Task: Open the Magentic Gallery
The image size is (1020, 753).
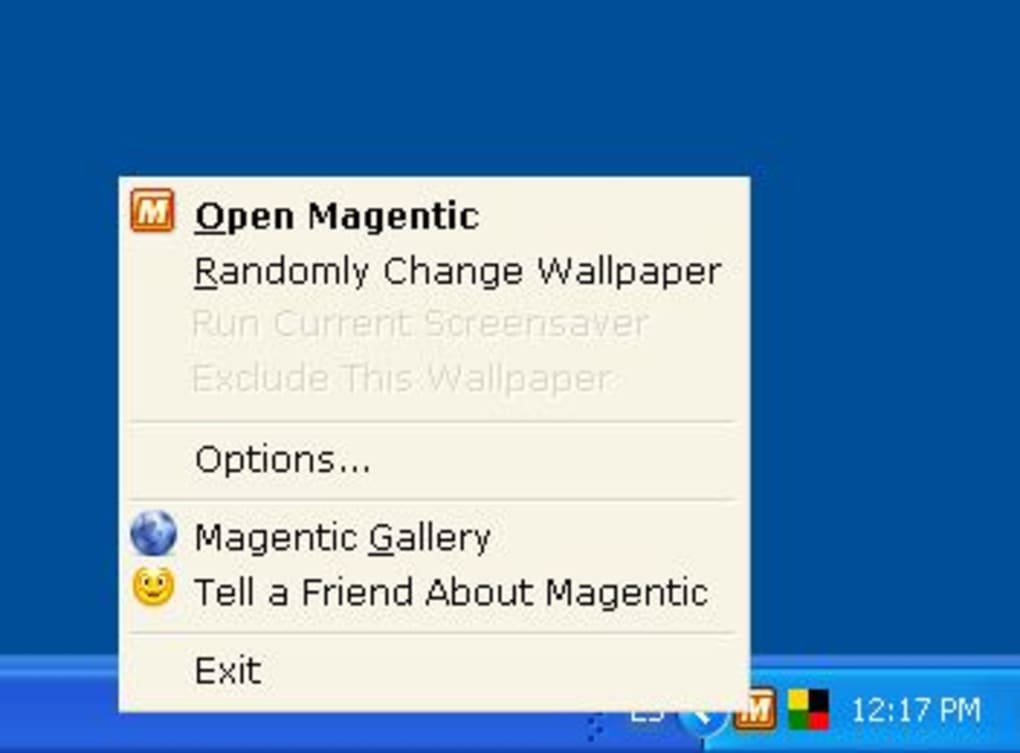Action: (343, 534)
